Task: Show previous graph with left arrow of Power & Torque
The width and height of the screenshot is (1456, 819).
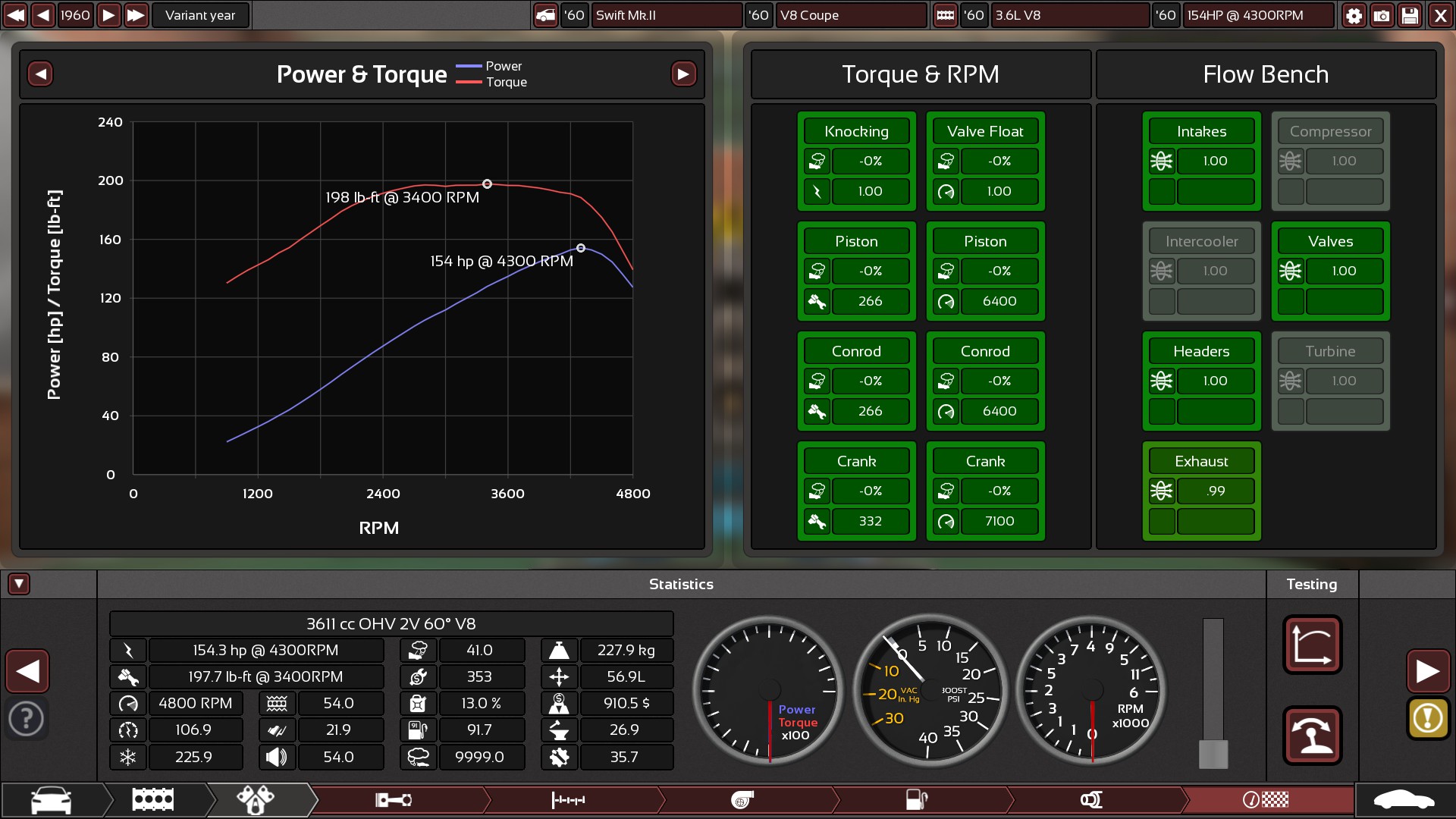Action: [40, 74]
